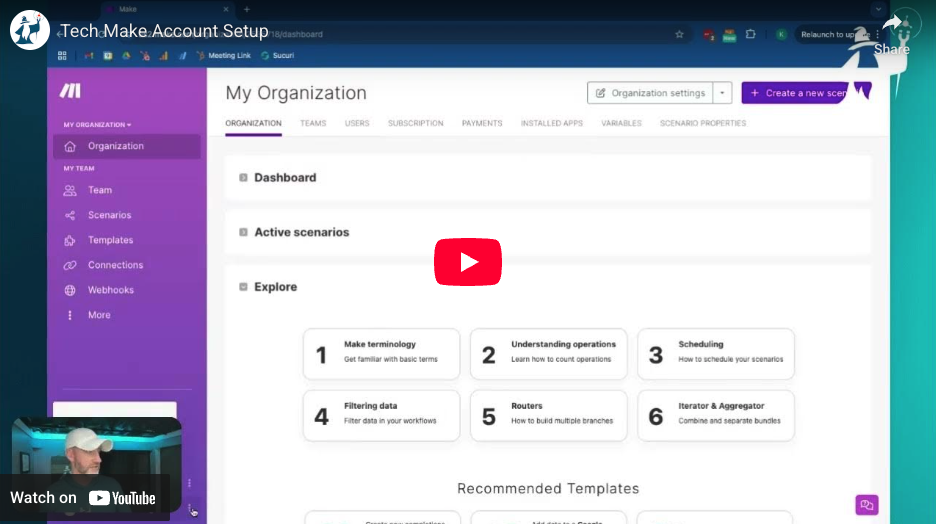The width and height of the screenshot is (936, 524).
Task: Click the Recommended Templates heading
Action: click(x=548, y=488)
